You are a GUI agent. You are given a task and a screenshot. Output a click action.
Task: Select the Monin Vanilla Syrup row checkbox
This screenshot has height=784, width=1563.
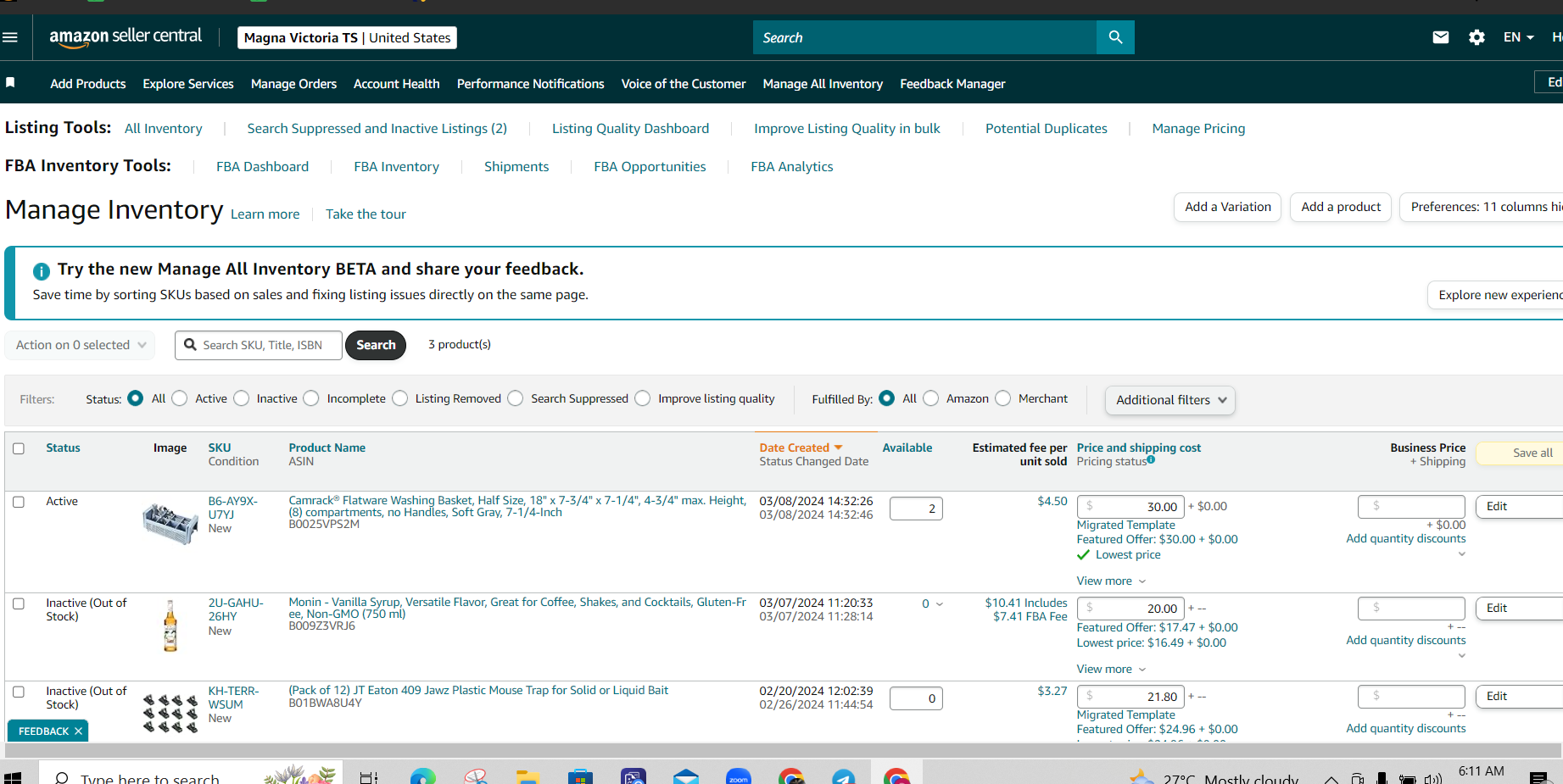pos(19,603)
